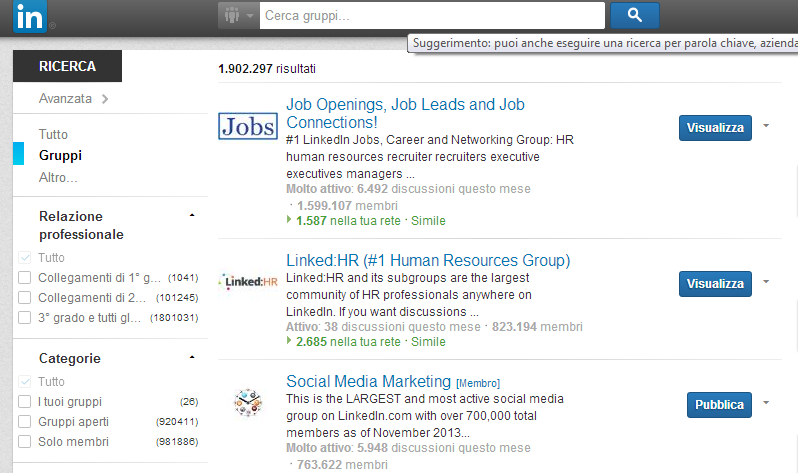Open dropdown arrow beside the Pubblica button

(766, 404)
